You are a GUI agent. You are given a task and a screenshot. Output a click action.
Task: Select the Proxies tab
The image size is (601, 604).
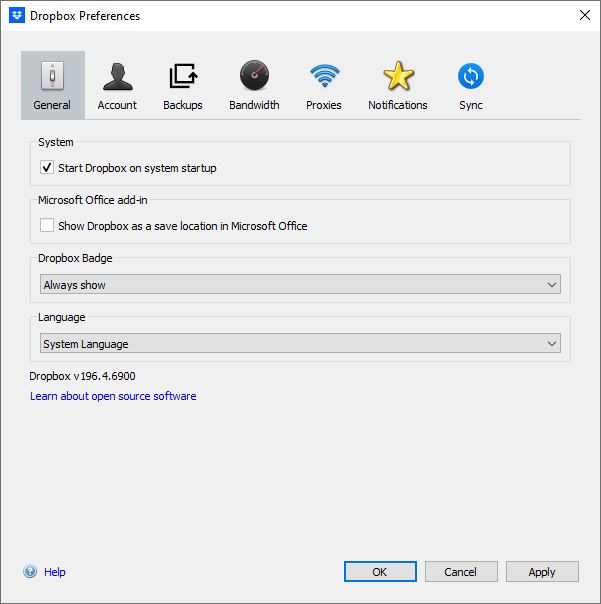point(324,85)
